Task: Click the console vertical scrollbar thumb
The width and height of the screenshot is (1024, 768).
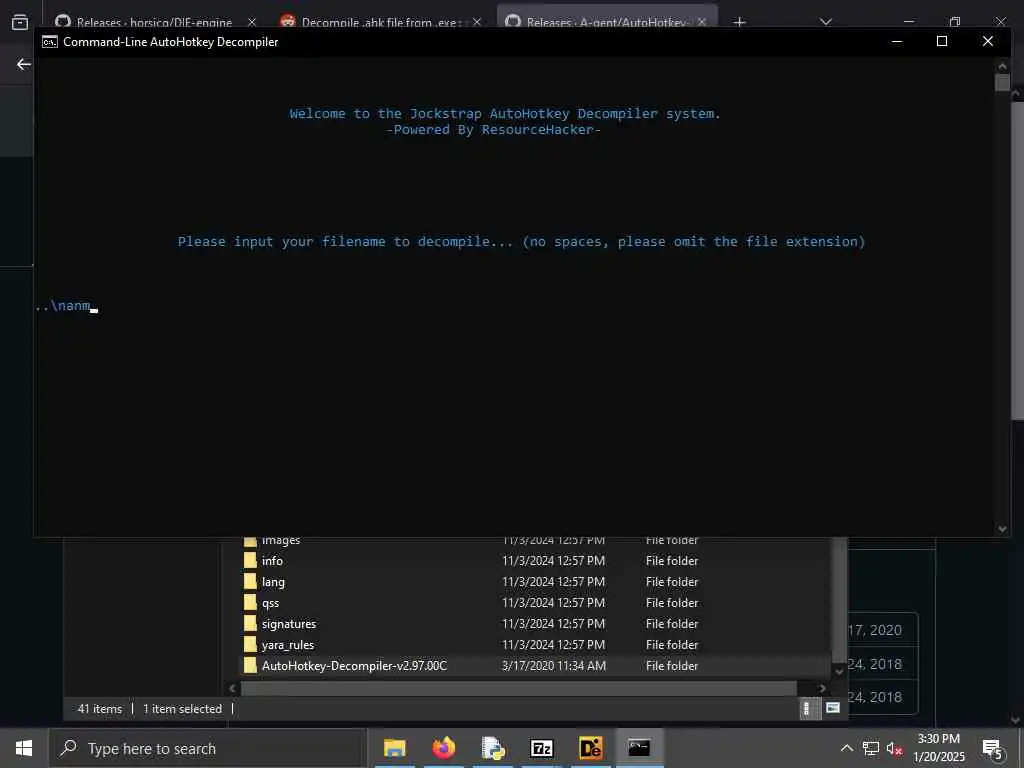Action: (x=1002, y=82)
